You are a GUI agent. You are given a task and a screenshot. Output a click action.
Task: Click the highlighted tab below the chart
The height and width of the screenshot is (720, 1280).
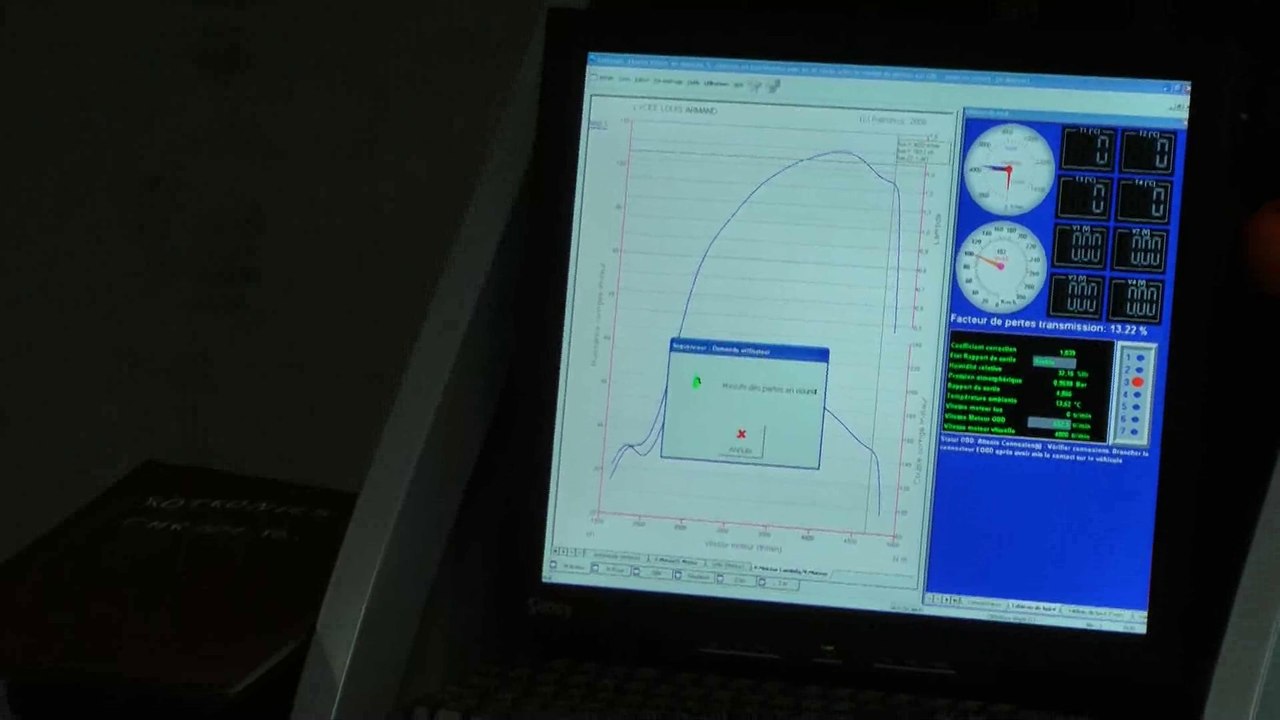[x=791, y=571]
